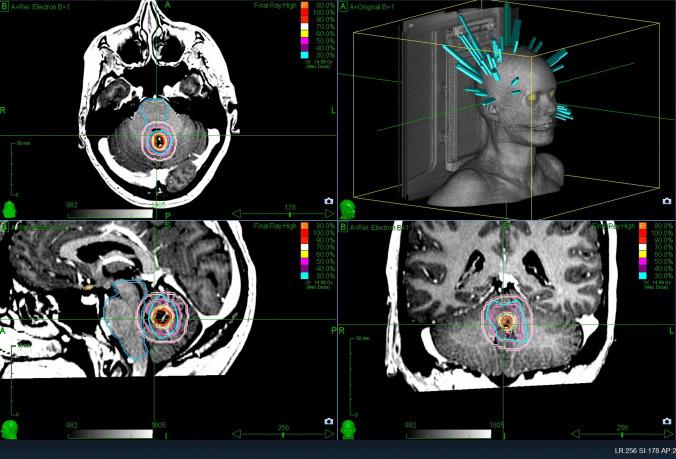Click 'Final Ray High' label in sagittal view
The width and height of the screenshot is (676, 459).
(x=275, y=226)
